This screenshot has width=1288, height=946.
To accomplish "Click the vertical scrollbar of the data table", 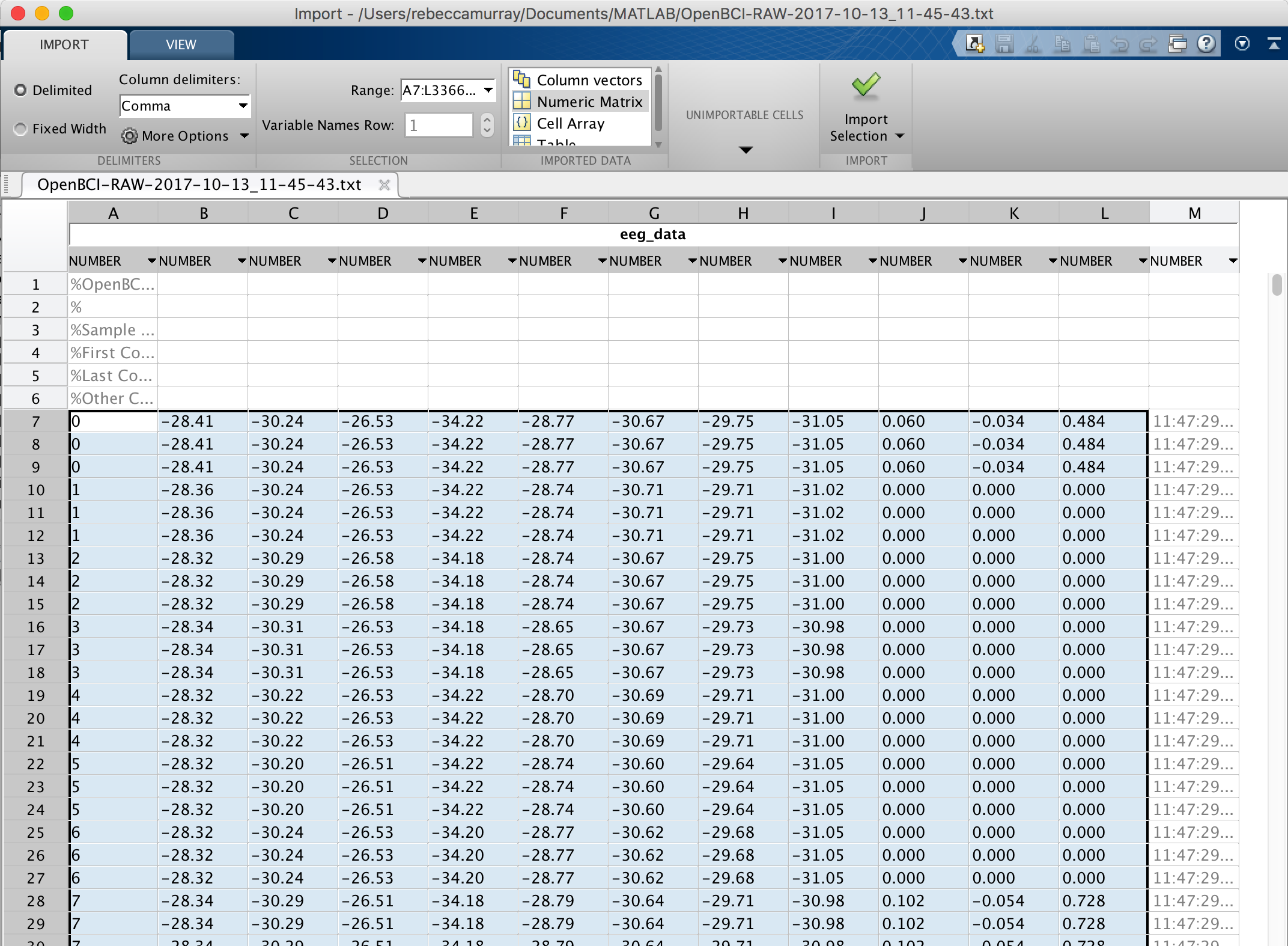I will point(1277,285).
